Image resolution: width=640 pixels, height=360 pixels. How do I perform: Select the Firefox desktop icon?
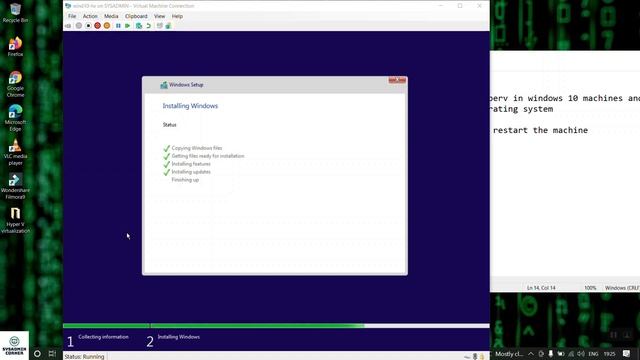[16, 46]
